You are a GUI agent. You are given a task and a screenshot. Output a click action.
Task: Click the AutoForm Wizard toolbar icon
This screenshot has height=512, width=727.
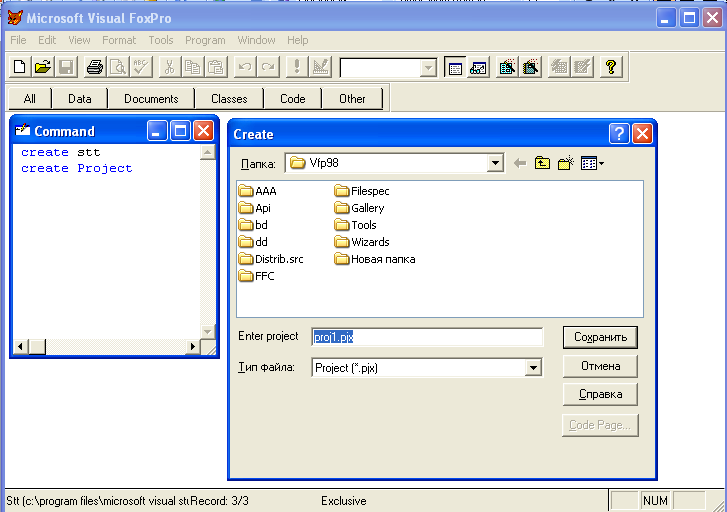point(559,67)
